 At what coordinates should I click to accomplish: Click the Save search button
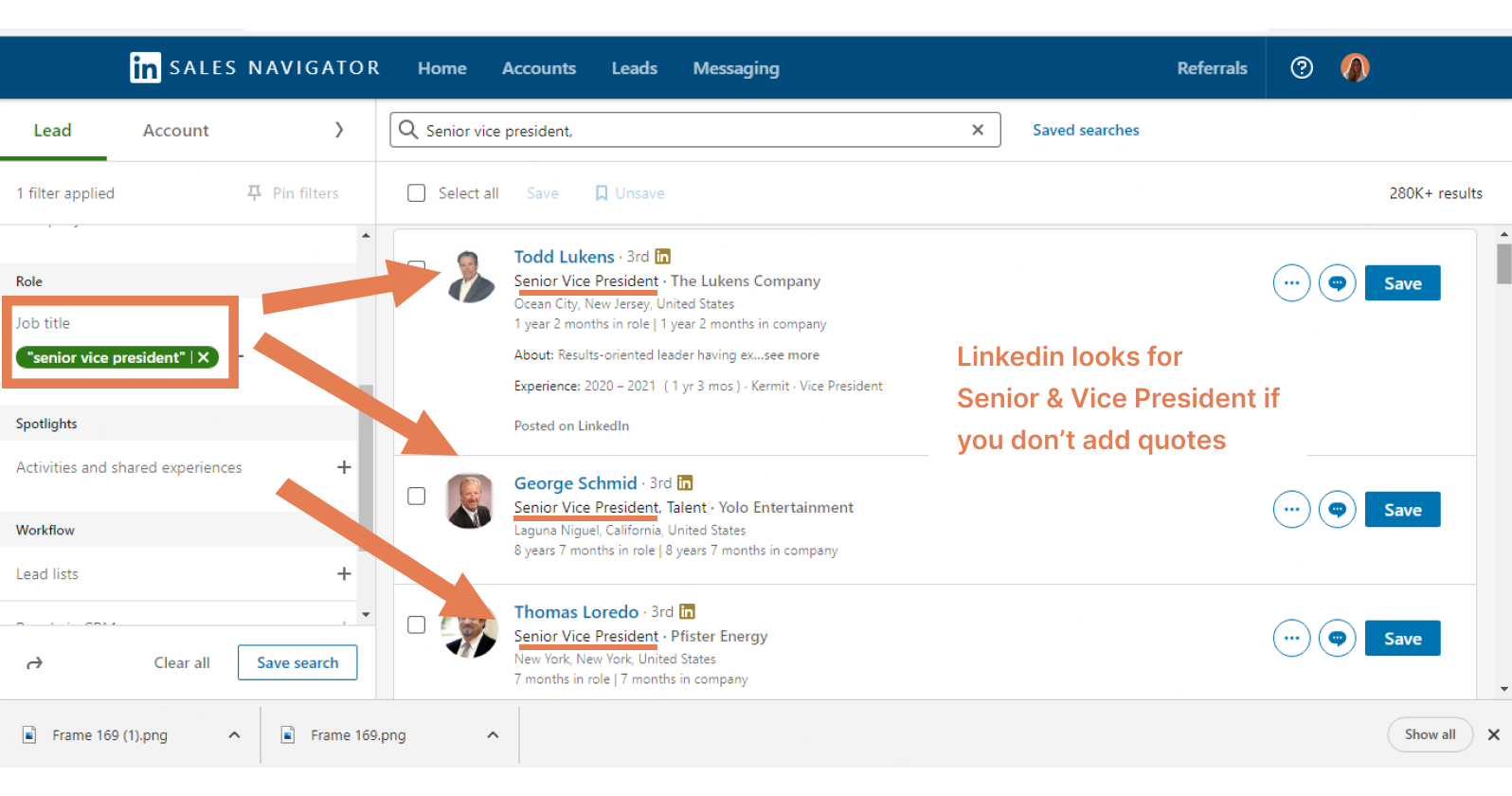[297, 662]
